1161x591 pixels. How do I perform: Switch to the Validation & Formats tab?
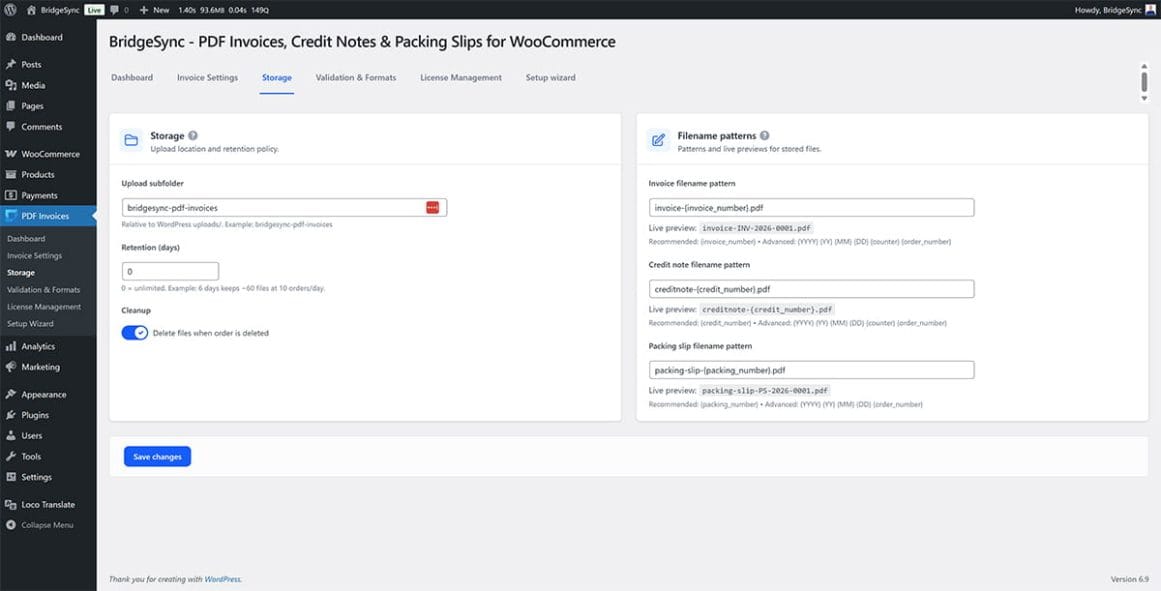pyautogui.click(x=355, y=78)
